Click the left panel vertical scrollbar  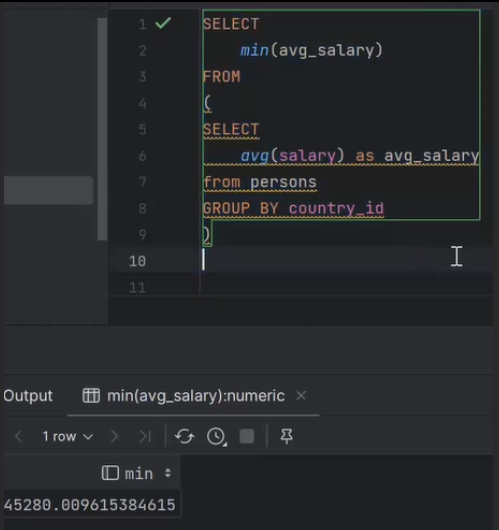(x=102, y=129)
